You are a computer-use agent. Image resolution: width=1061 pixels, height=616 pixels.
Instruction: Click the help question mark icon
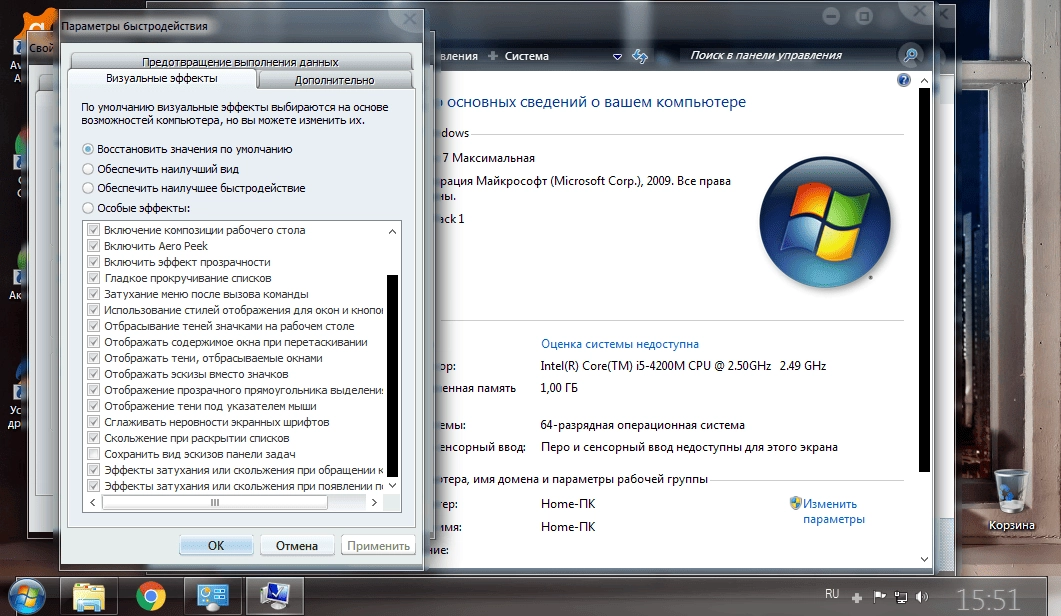point(903,80)
